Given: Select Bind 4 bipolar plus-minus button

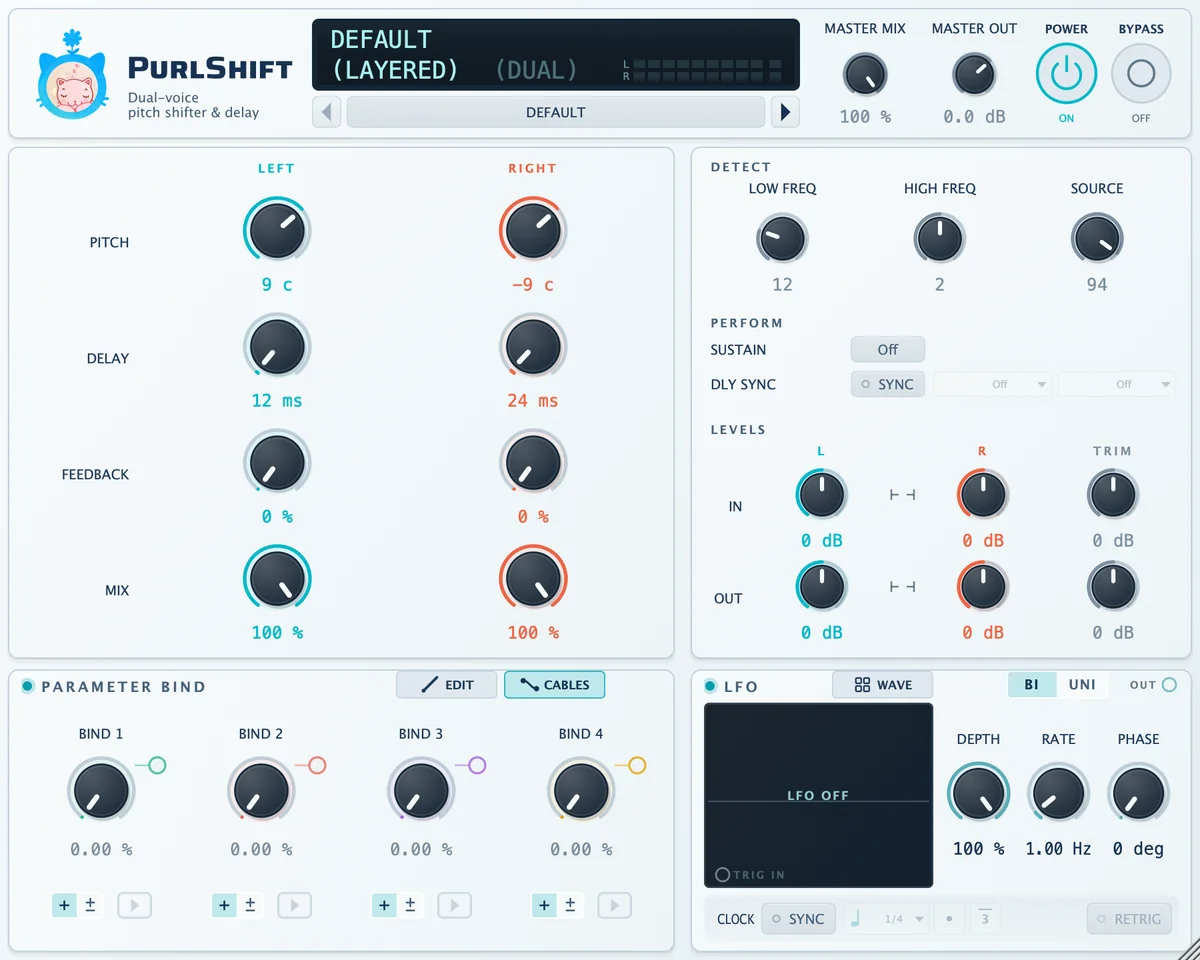Looking at the screenshot, I should click(570, 906).
